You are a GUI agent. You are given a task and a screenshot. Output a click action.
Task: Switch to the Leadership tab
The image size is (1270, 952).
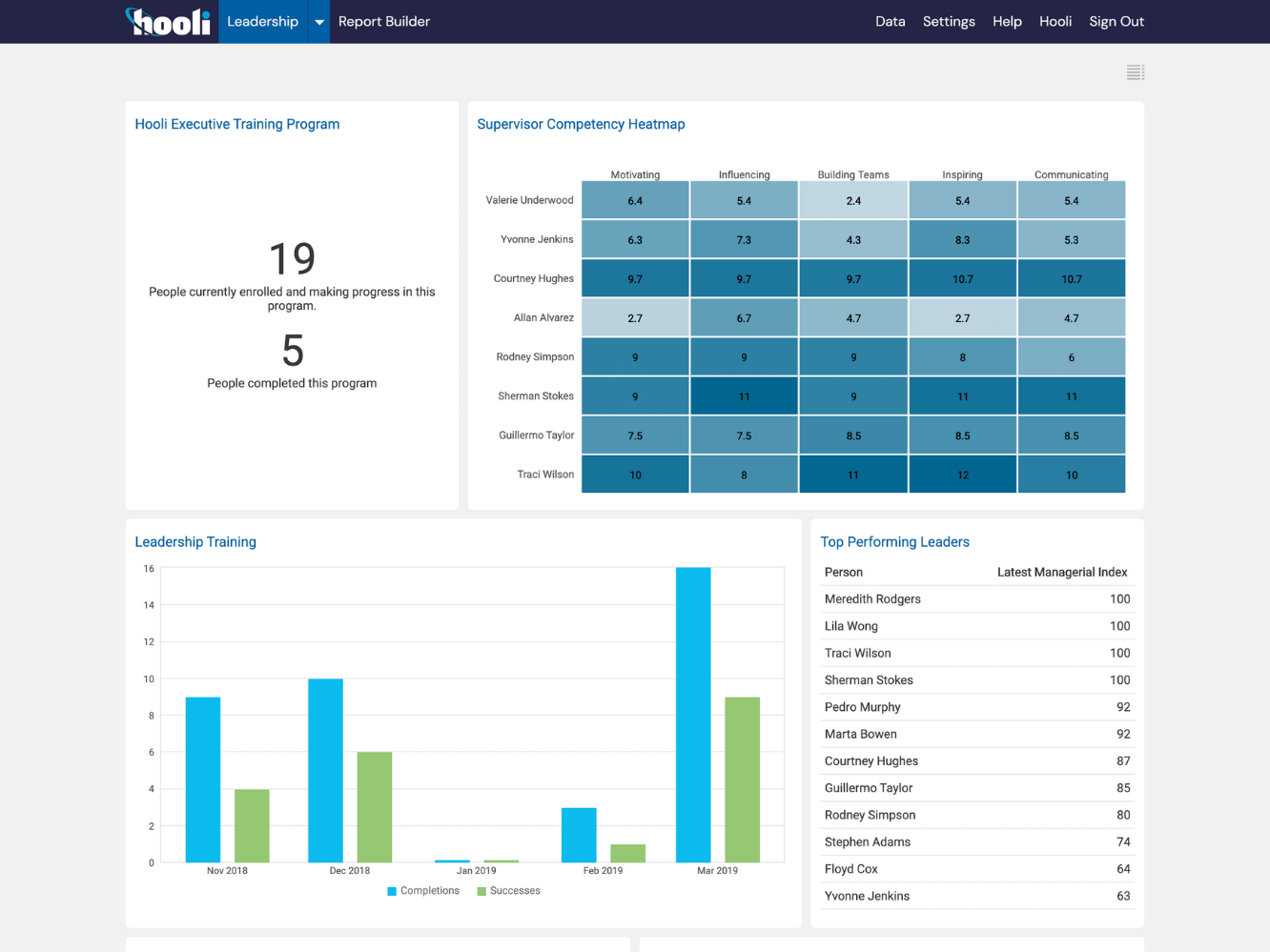click(x=262, y=21)
